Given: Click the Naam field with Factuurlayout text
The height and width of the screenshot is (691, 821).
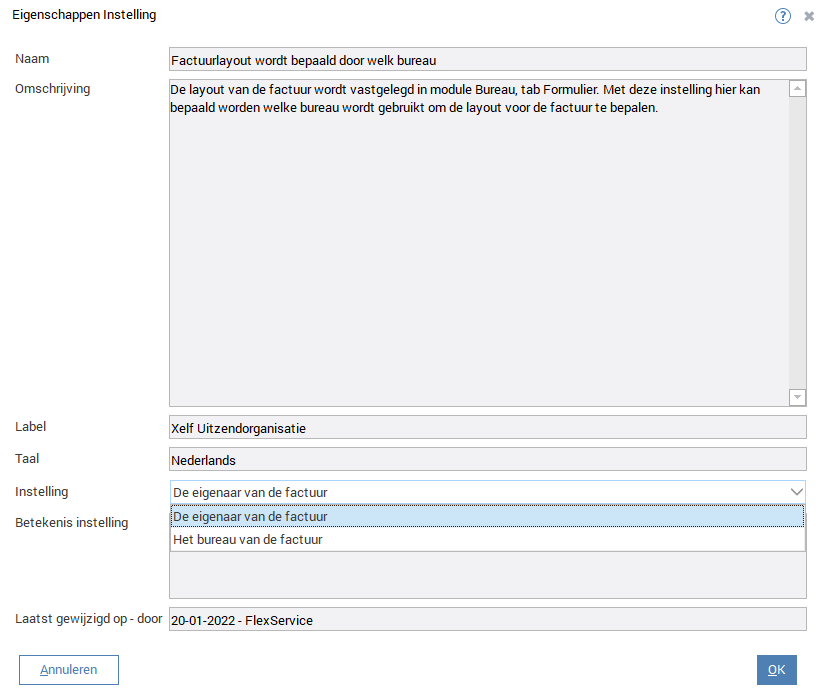Looking at the screenshot, I should click(487, 60).
